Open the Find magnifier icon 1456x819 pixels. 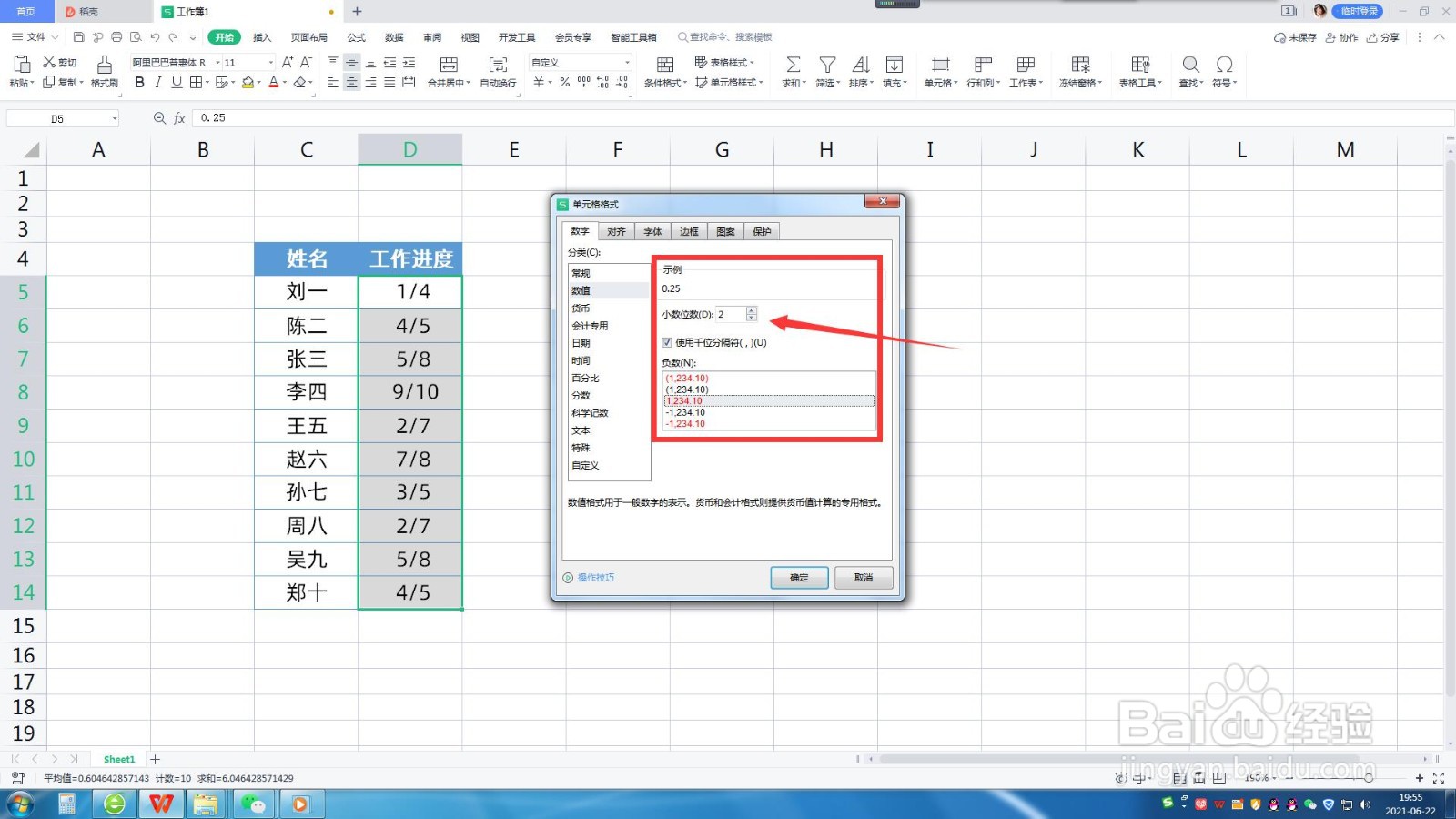click(x=1190, y=65)
